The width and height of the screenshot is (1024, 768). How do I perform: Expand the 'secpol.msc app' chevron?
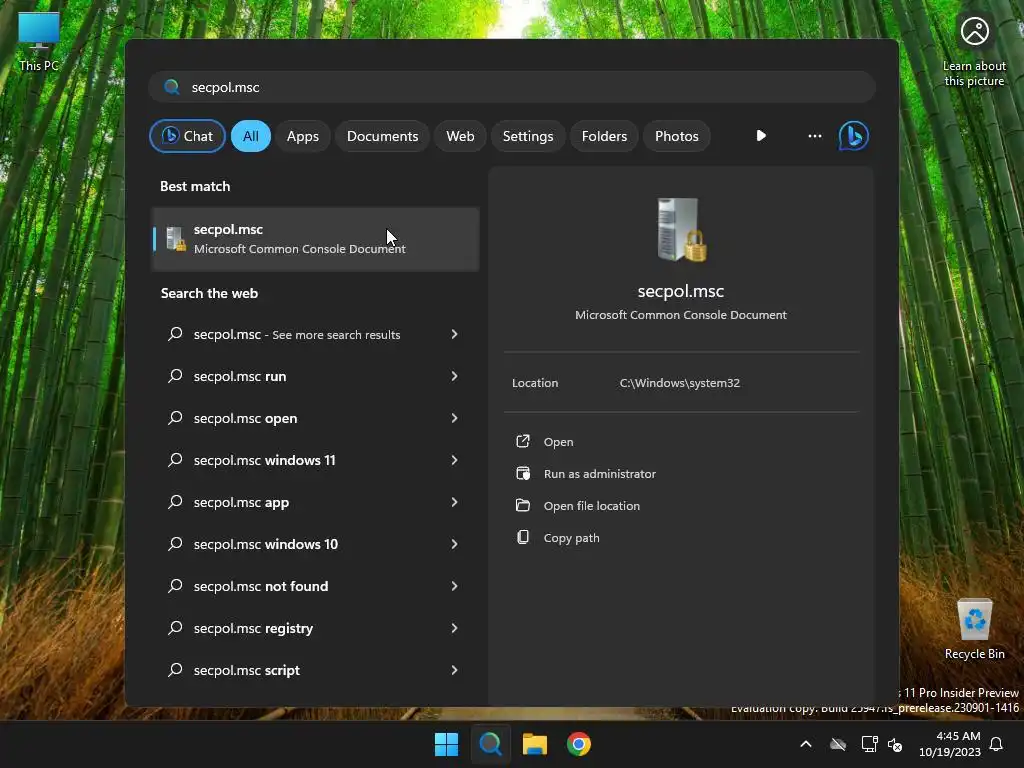click(455, 502)
